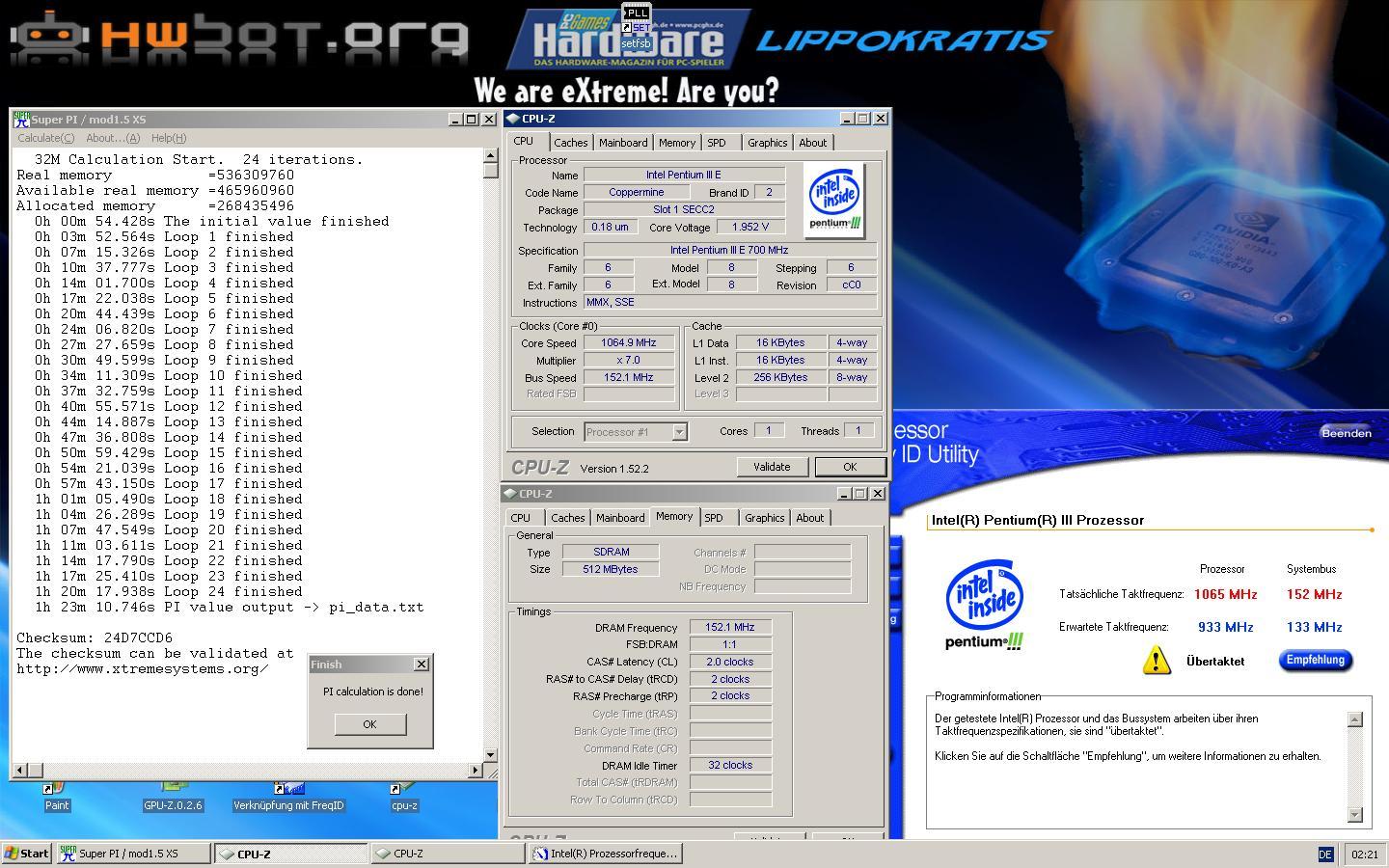Screen dimensions: 1389x868
Task: Click the lower CPU-Z window title icon
Action: pos(509,494)
